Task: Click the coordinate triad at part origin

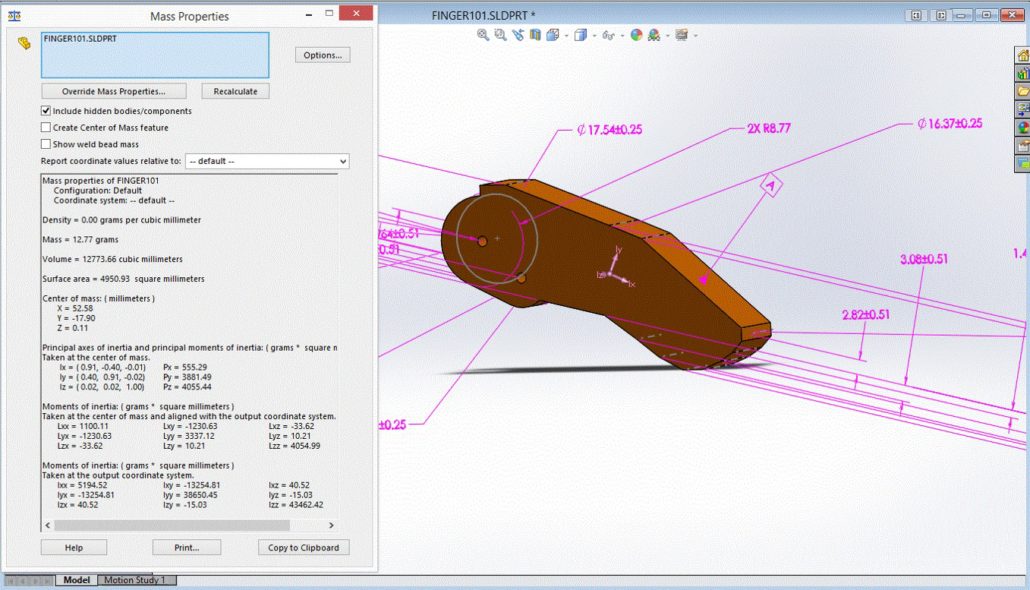Action: [x=615, y=269]
